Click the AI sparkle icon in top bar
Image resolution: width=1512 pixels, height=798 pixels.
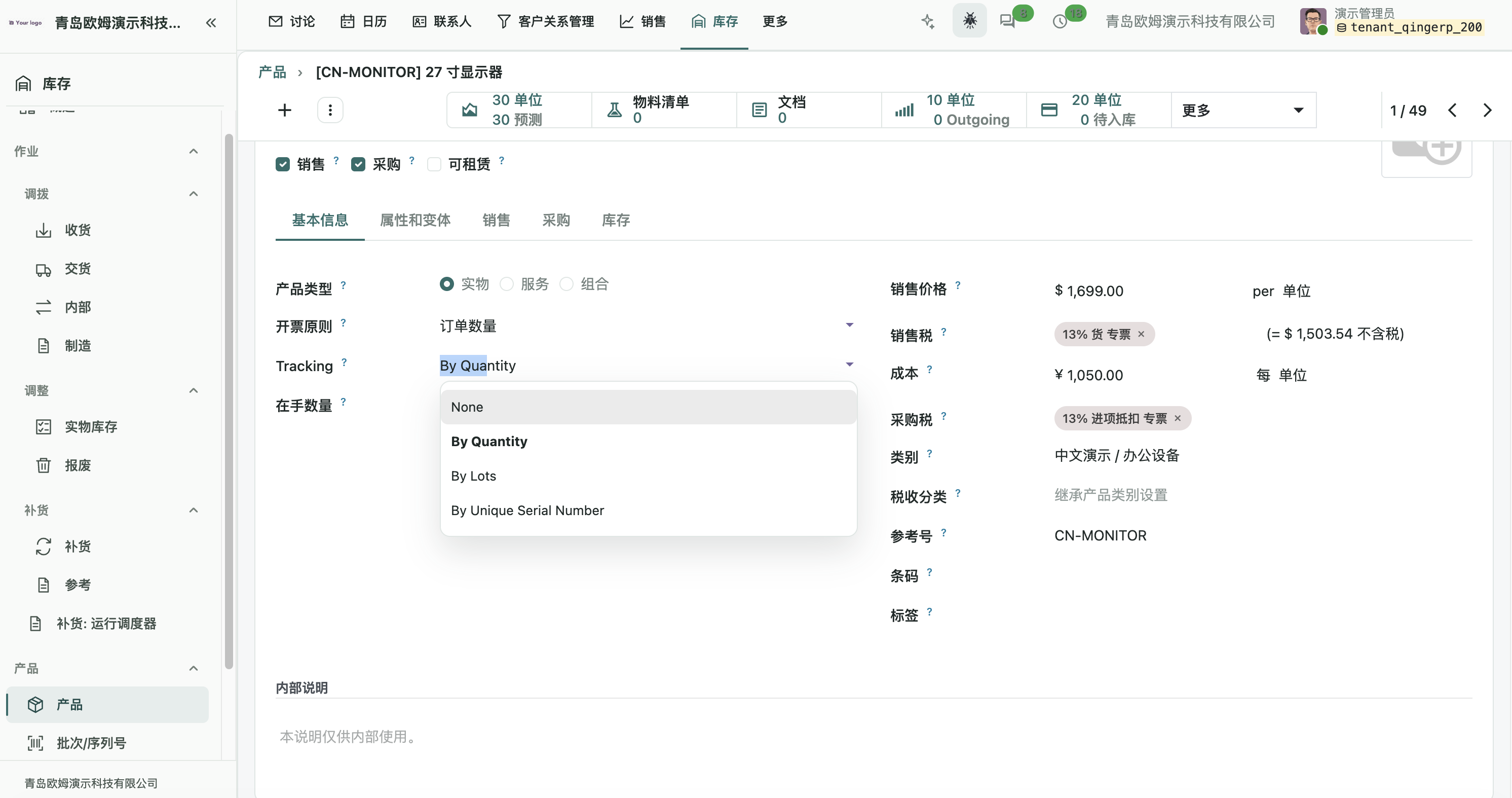pyautogui.click(x=927, y=22)
